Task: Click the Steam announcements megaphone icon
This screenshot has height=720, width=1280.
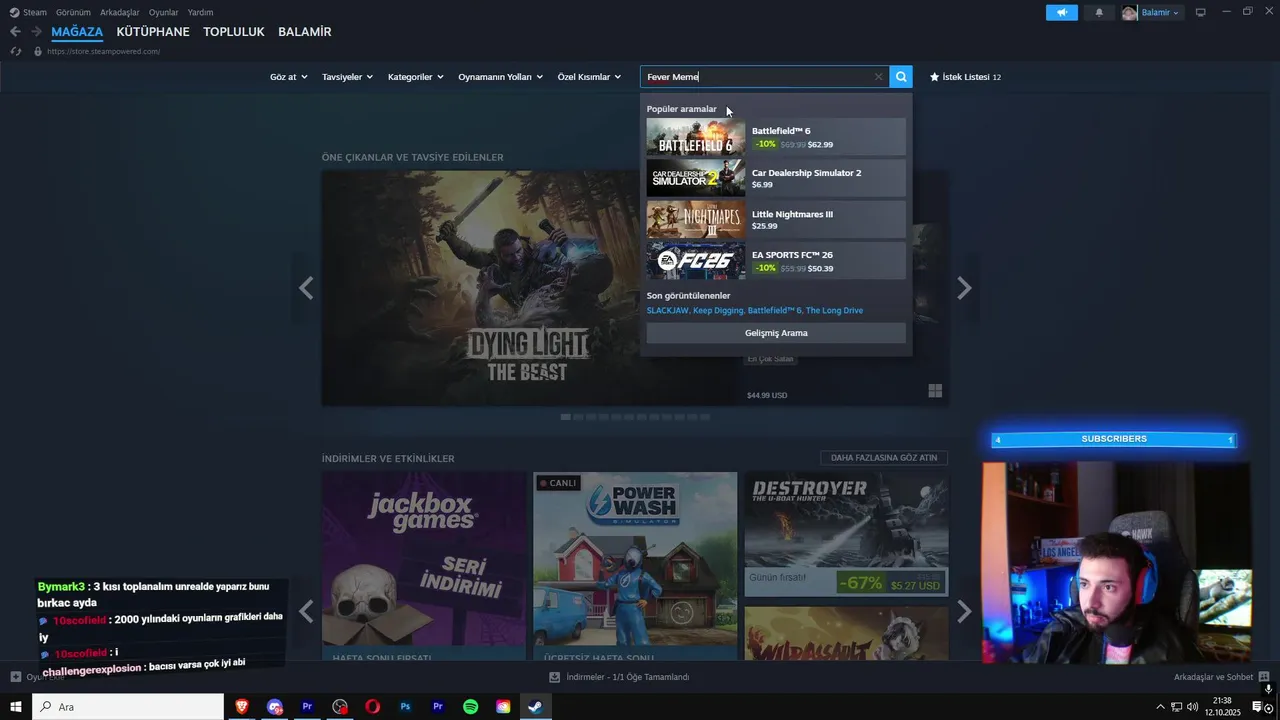Action: click(x=1061, y=13)
